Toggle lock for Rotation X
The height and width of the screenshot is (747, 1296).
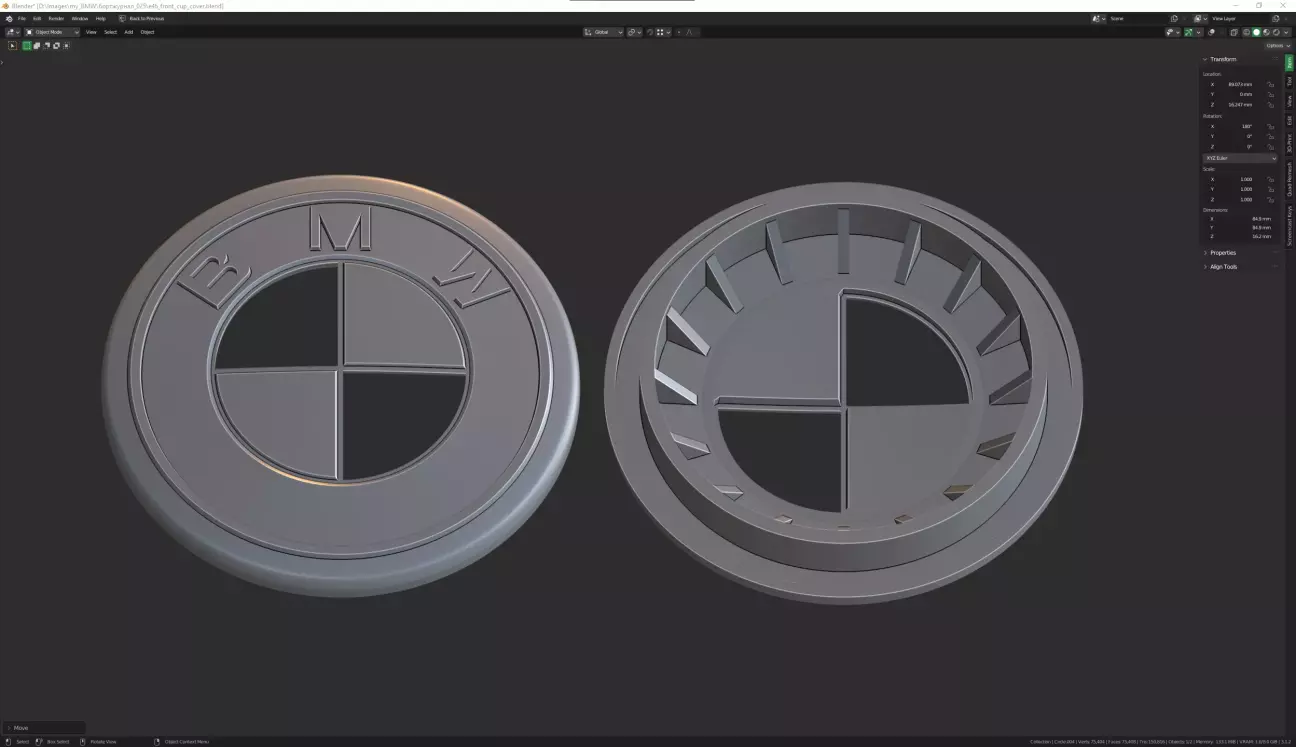(1271, 127)
